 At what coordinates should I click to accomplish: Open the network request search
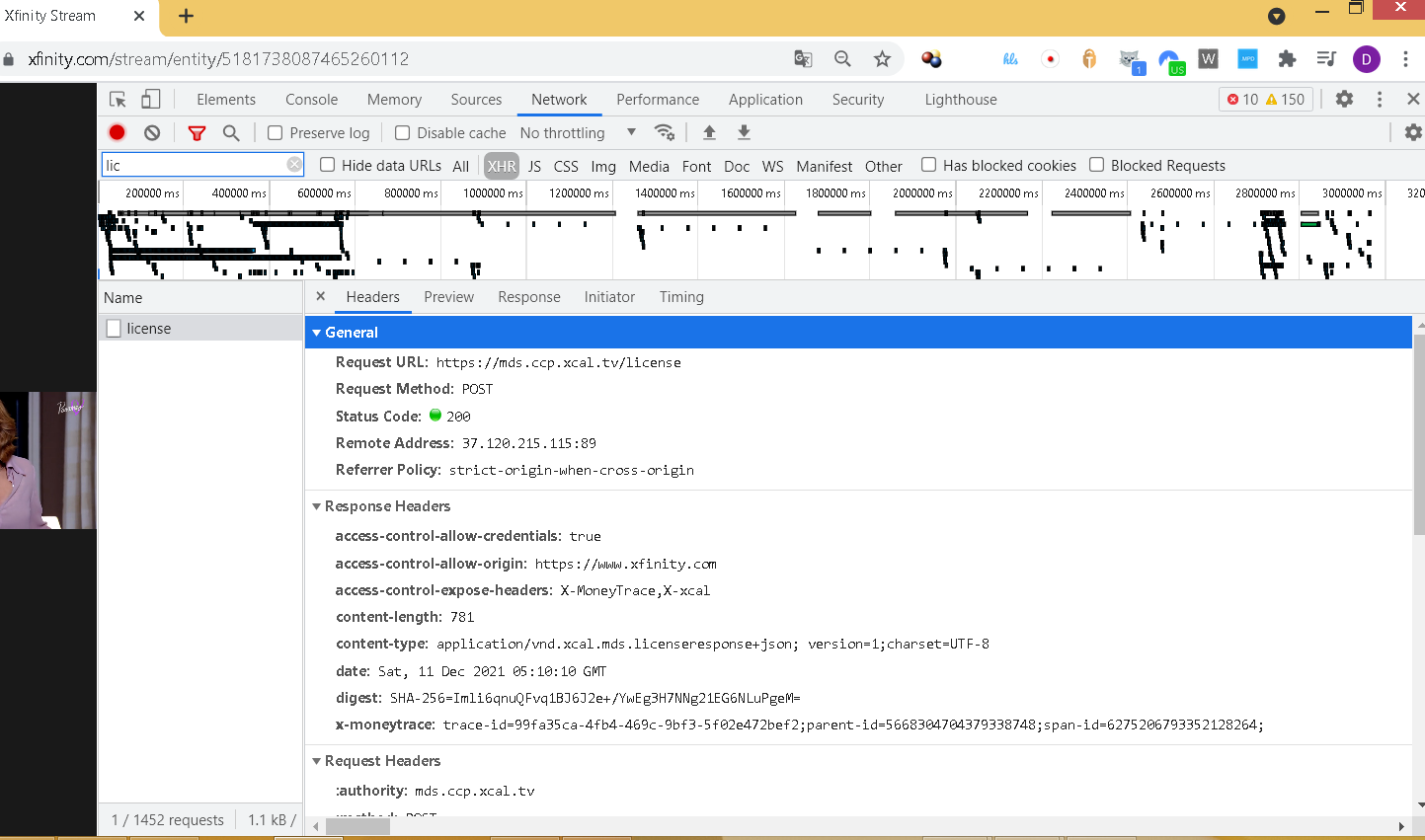(229, 131)
